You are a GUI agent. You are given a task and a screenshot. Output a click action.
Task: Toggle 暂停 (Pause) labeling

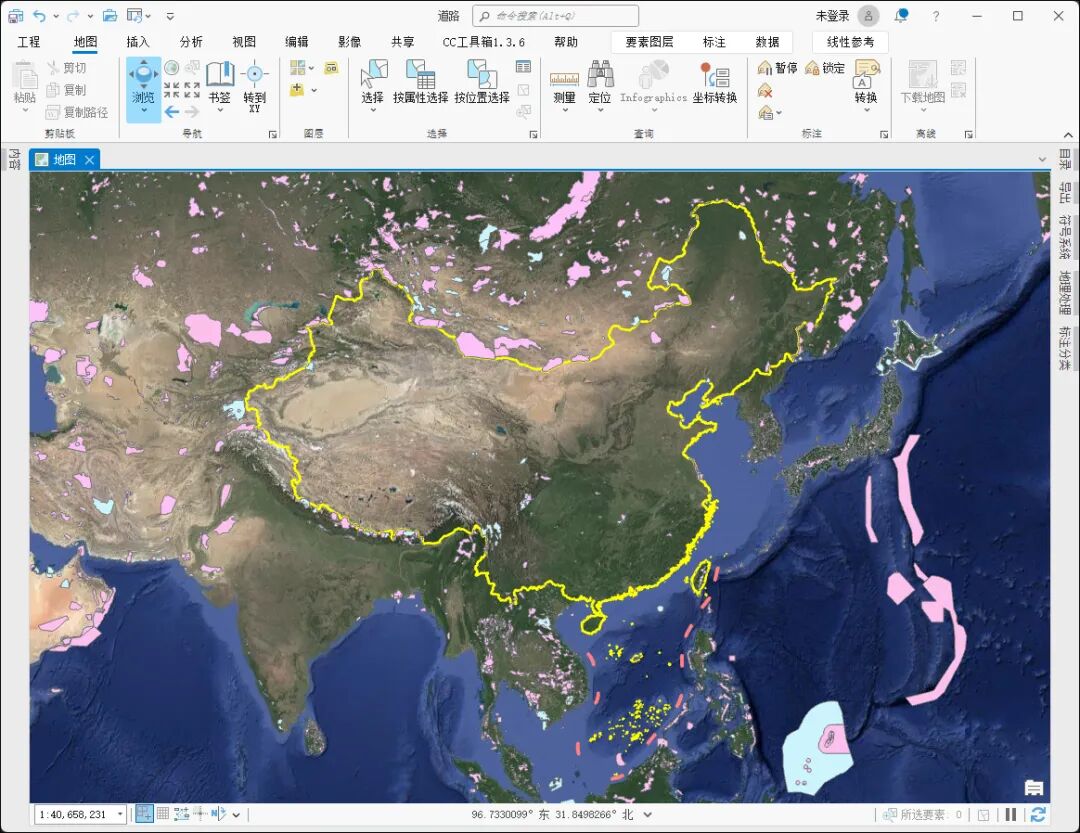pyautogui.click(x=777, y=68)
